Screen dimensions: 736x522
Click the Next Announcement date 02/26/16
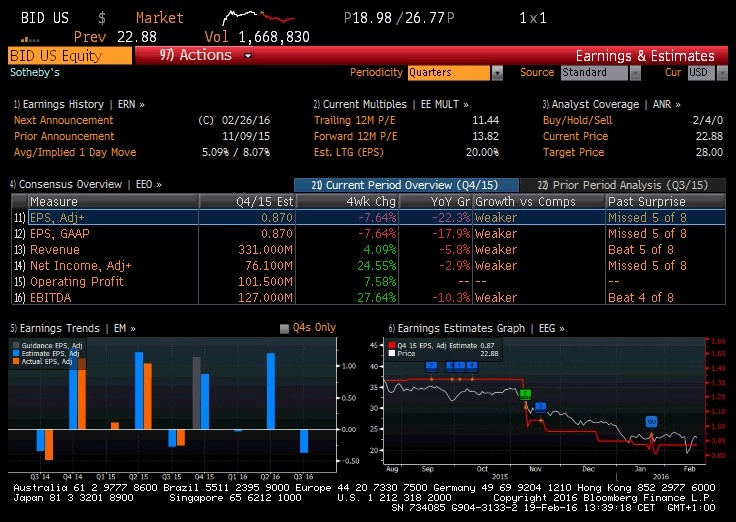[246, 120]
